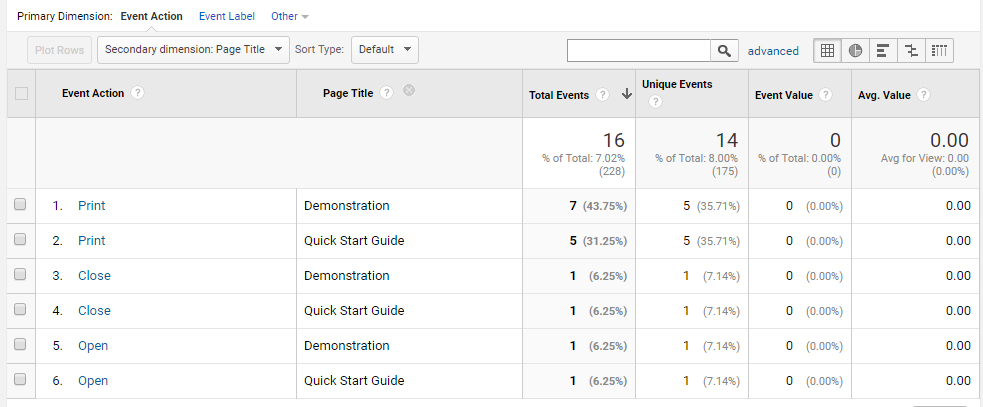
Task: Switch to Pivot table view icon
Action: tap(939, 50)
